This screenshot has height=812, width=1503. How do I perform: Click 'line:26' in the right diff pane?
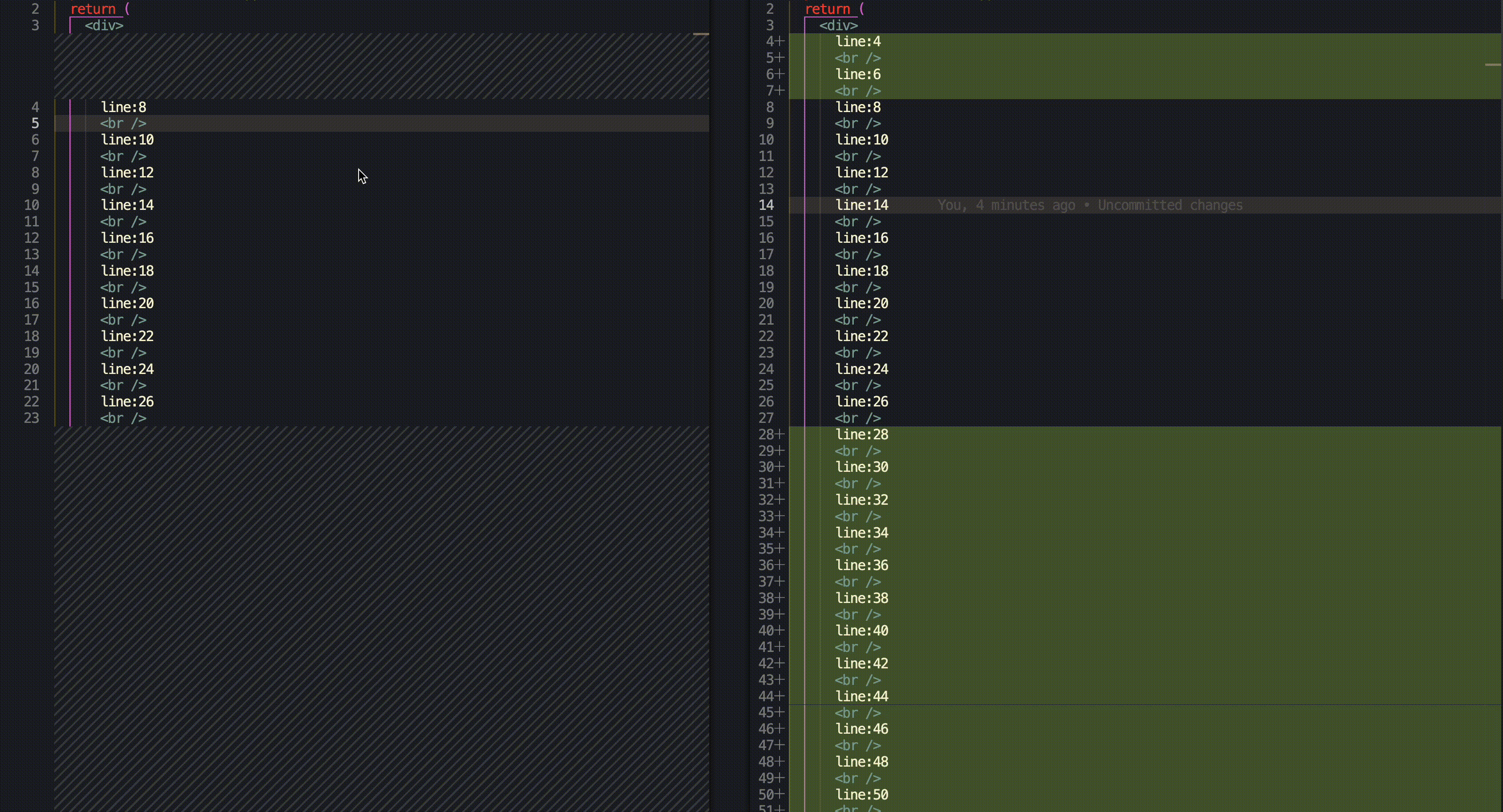click(862, 402)
